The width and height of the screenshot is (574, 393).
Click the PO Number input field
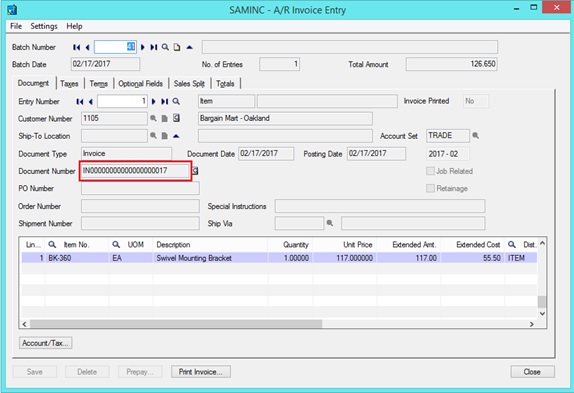click(x=140, y=188)
